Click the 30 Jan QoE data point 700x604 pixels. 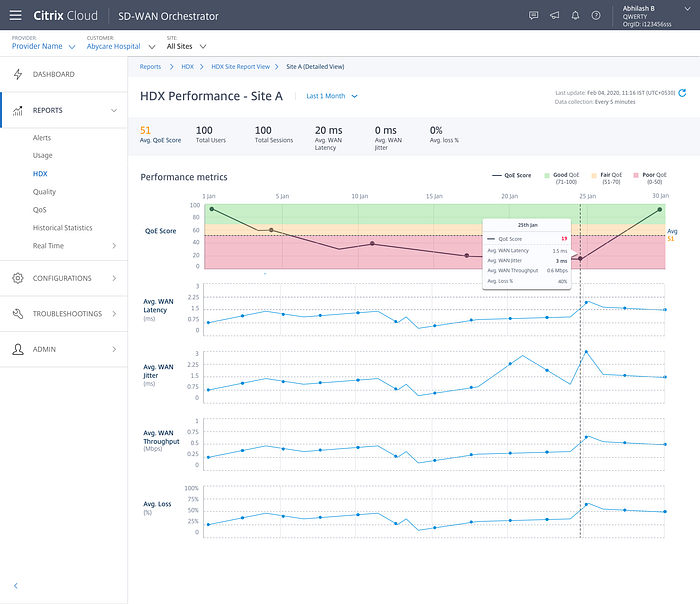coord(660,209)
